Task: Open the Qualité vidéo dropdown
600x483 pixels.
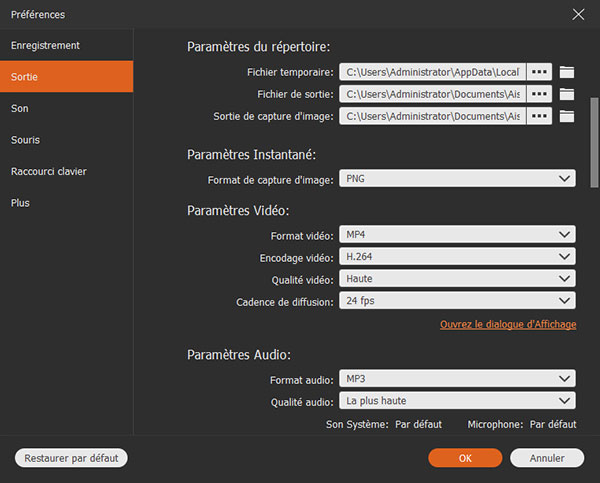Action: [457, 279]
